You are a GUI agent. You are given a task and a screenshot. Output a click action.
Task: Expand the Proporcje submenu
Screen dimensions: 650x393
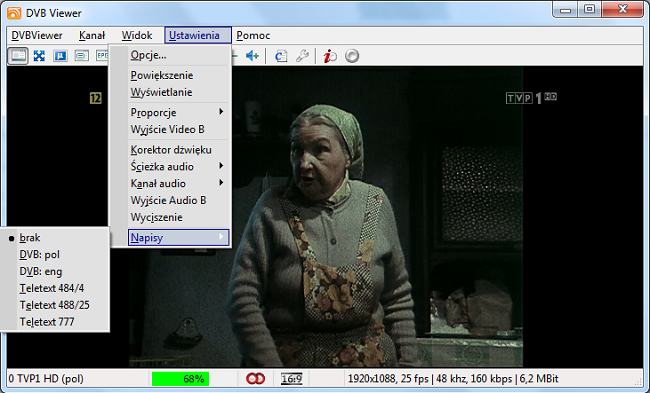(179, 112)
